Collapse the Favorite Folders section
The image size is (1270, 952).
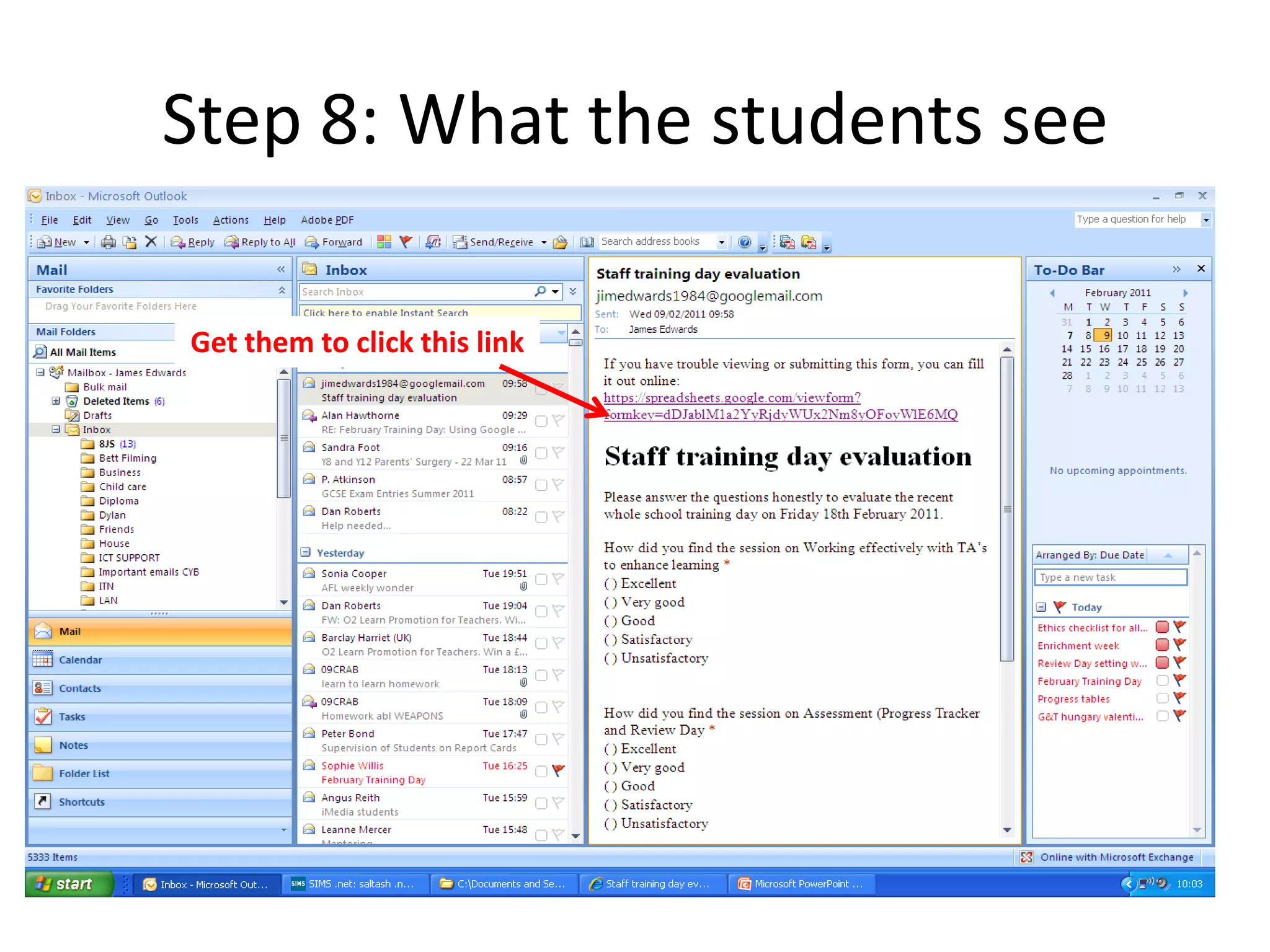click(x=282, y=289)
